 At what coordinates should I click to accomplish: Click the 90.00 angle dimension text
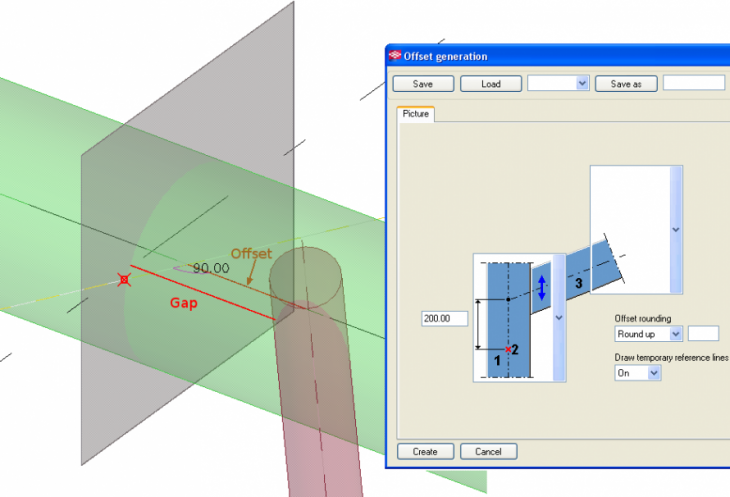coord(211,268)
